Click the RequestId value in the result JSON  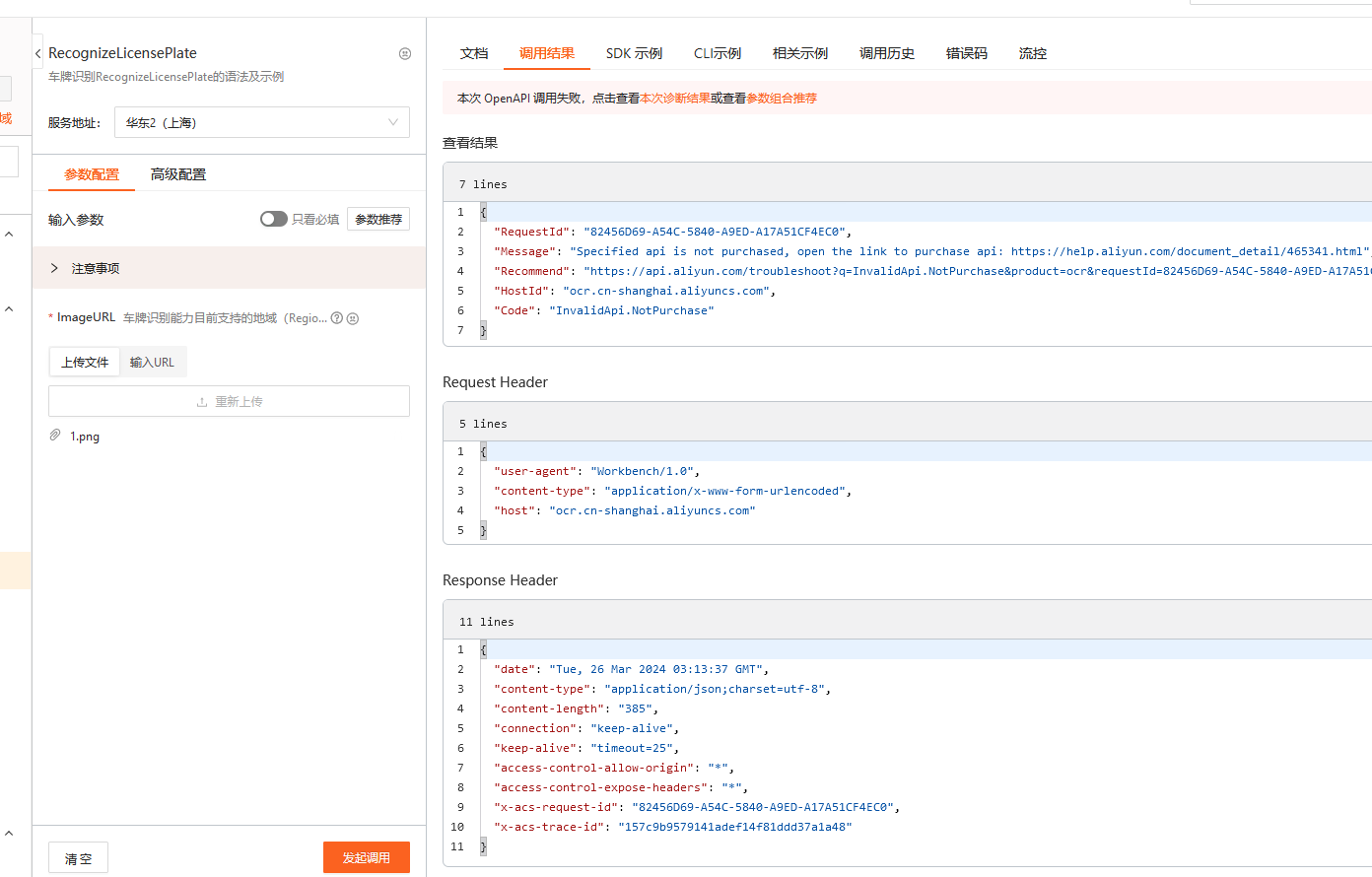(714, 232)
